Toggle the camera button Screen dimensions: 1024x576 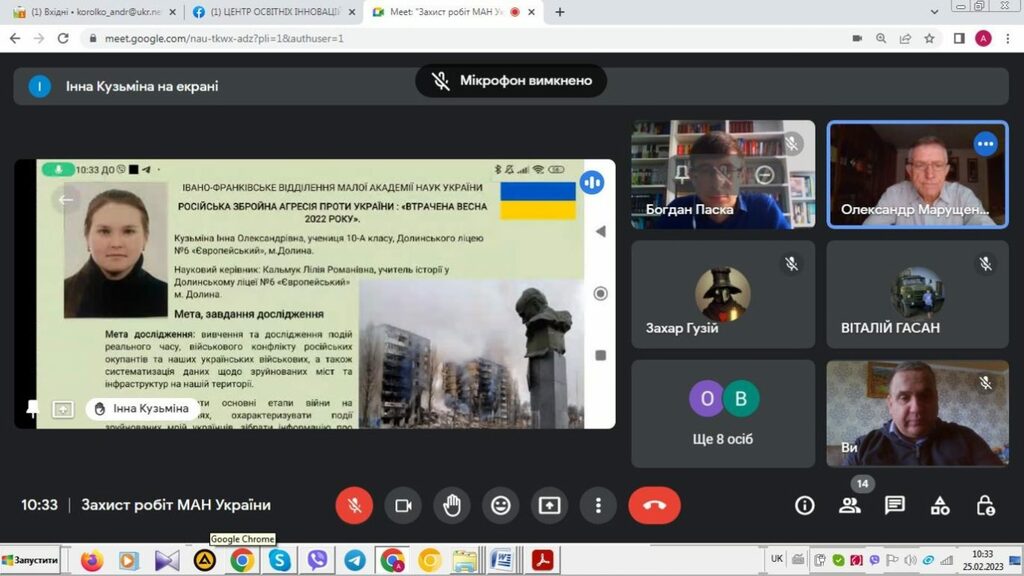(403, 505)
